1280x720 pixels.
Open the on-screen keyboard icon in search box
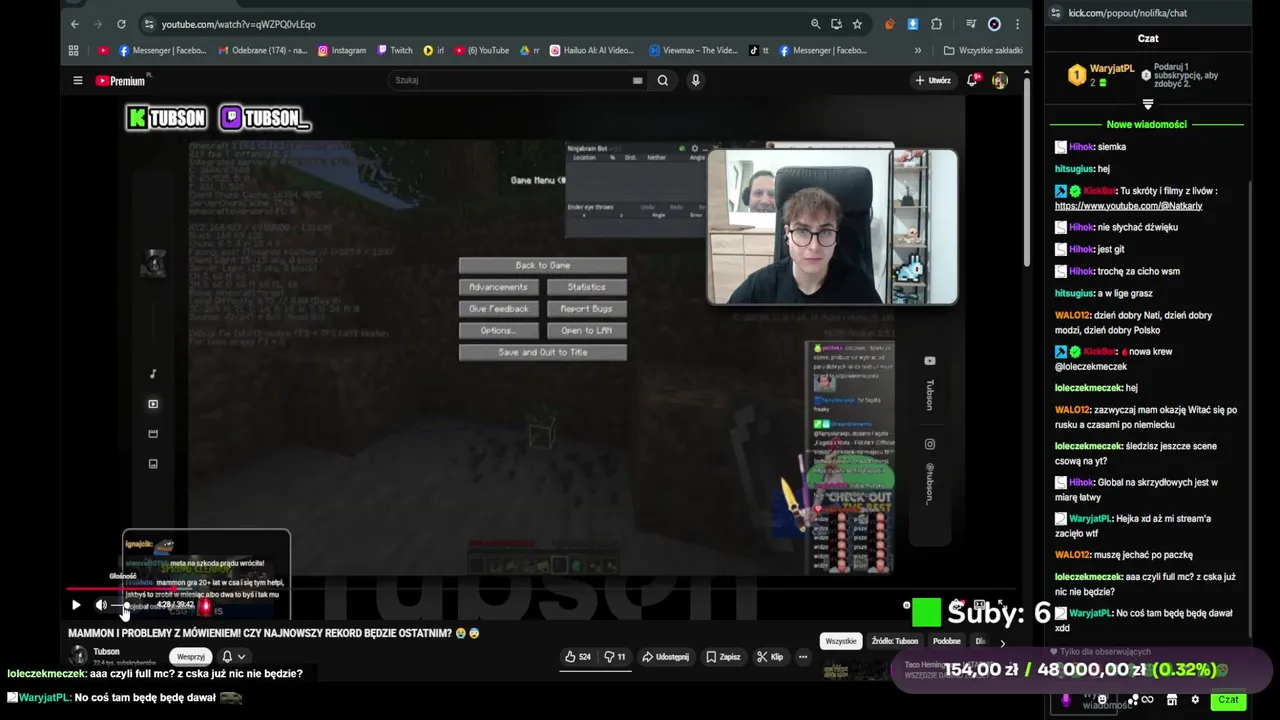(637, 81)
